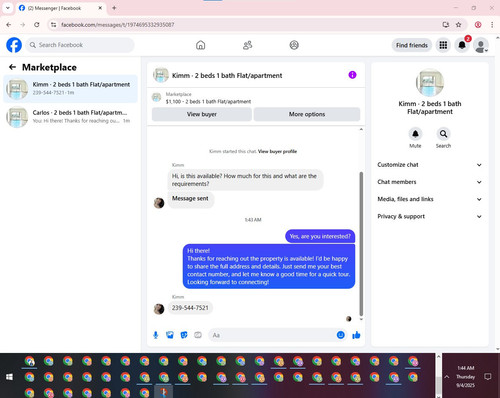This screenshot has height=398, width=500.
Task: Click the "Yes, are you interested?" message
Action: pyautogui.click(x=320, y=236)
